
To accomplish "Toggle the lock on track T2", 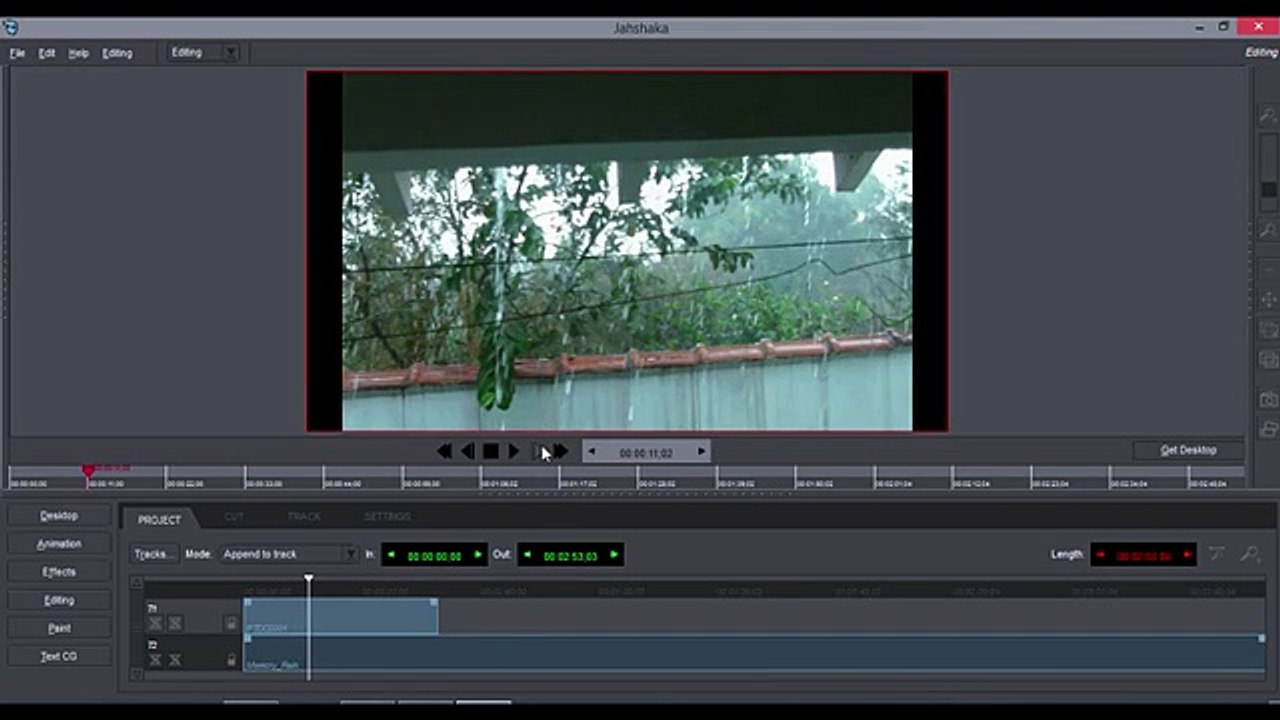I will point(231,660).
